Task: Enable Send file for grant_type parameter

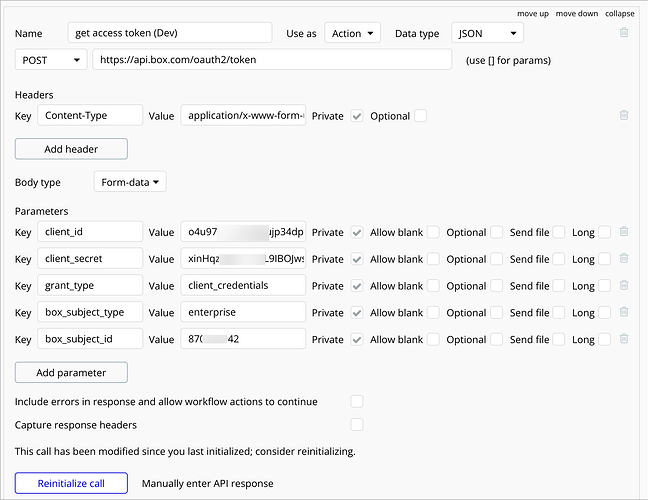Action: (x=559, y=286)
